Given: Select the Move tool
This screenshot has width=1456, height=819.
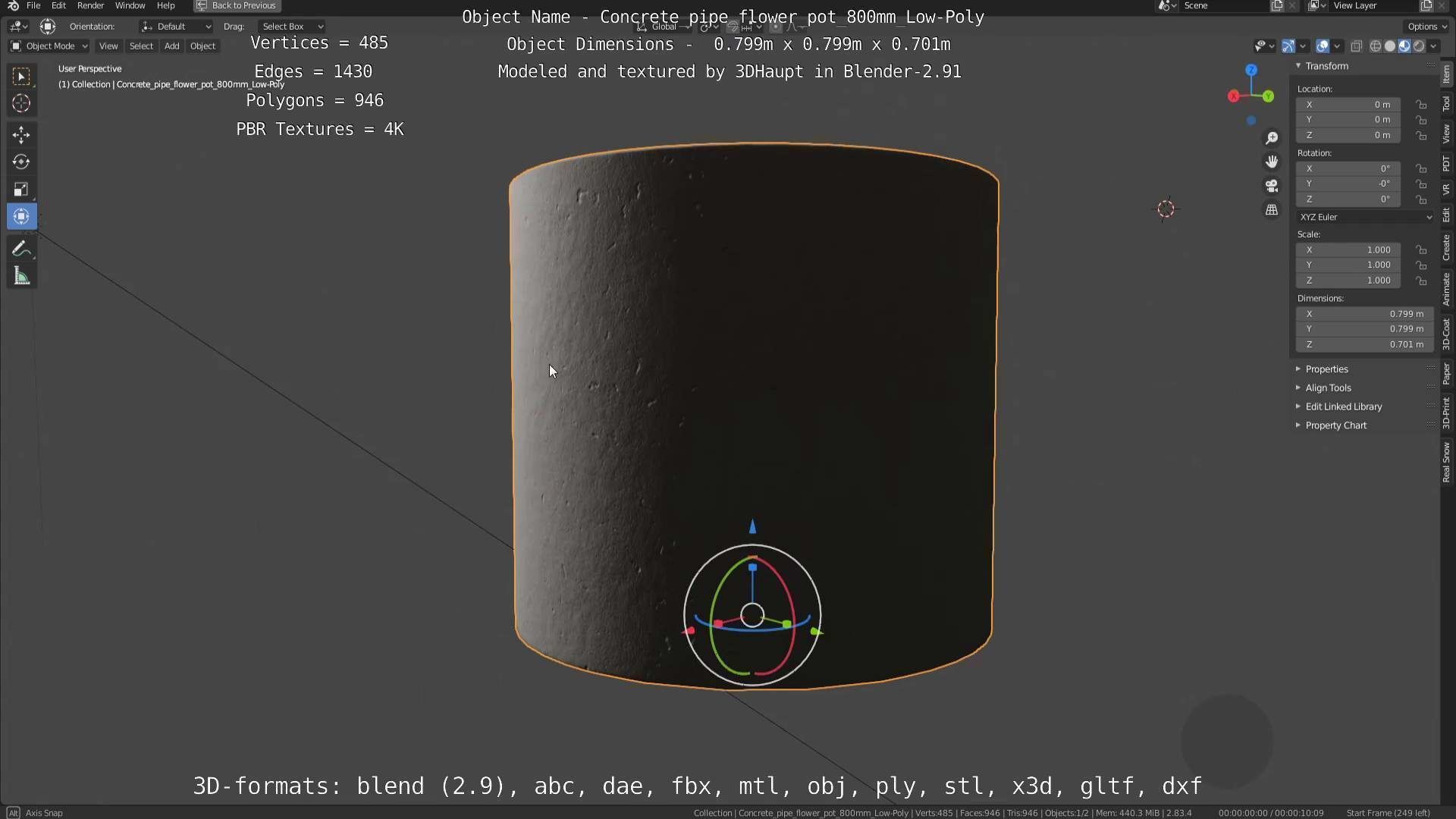Looking at the screenshot, I should click(x=21, y=135).
